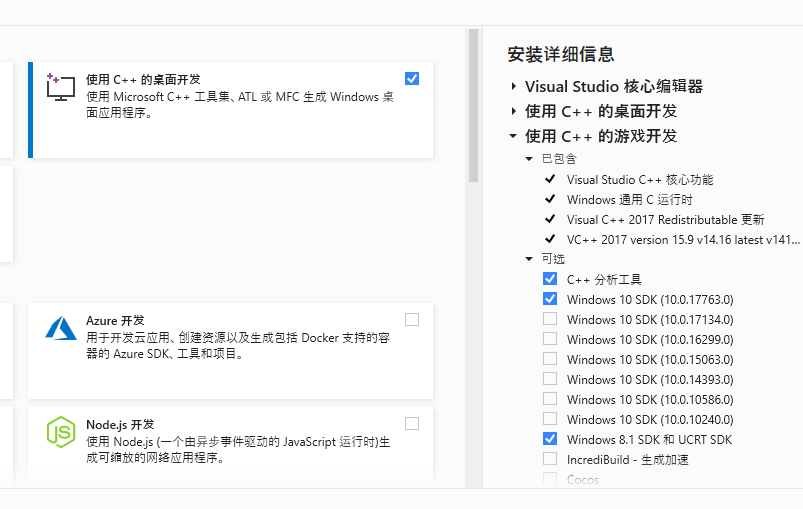Screen dimensions: 803x509
Task: Click checkmark beside Visual Studio C++ 核心功能
Action: (550, 179)
